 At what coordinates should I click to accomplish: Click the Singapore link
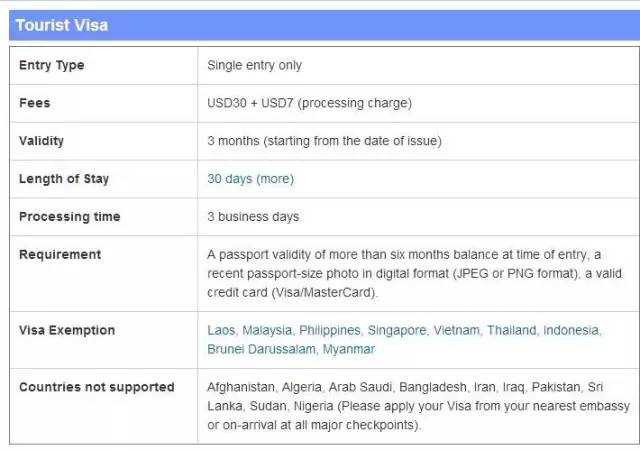coord(397,330)
